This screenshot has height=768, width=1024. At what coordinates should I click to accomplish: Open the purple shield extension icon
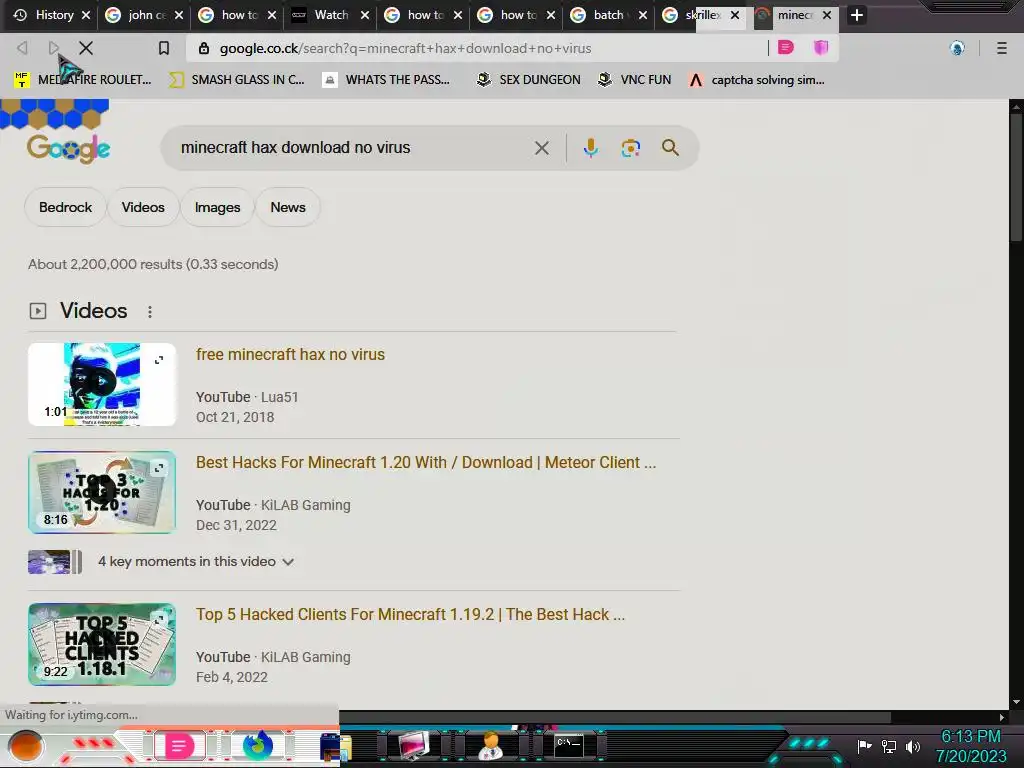click(x=821, y=47)
